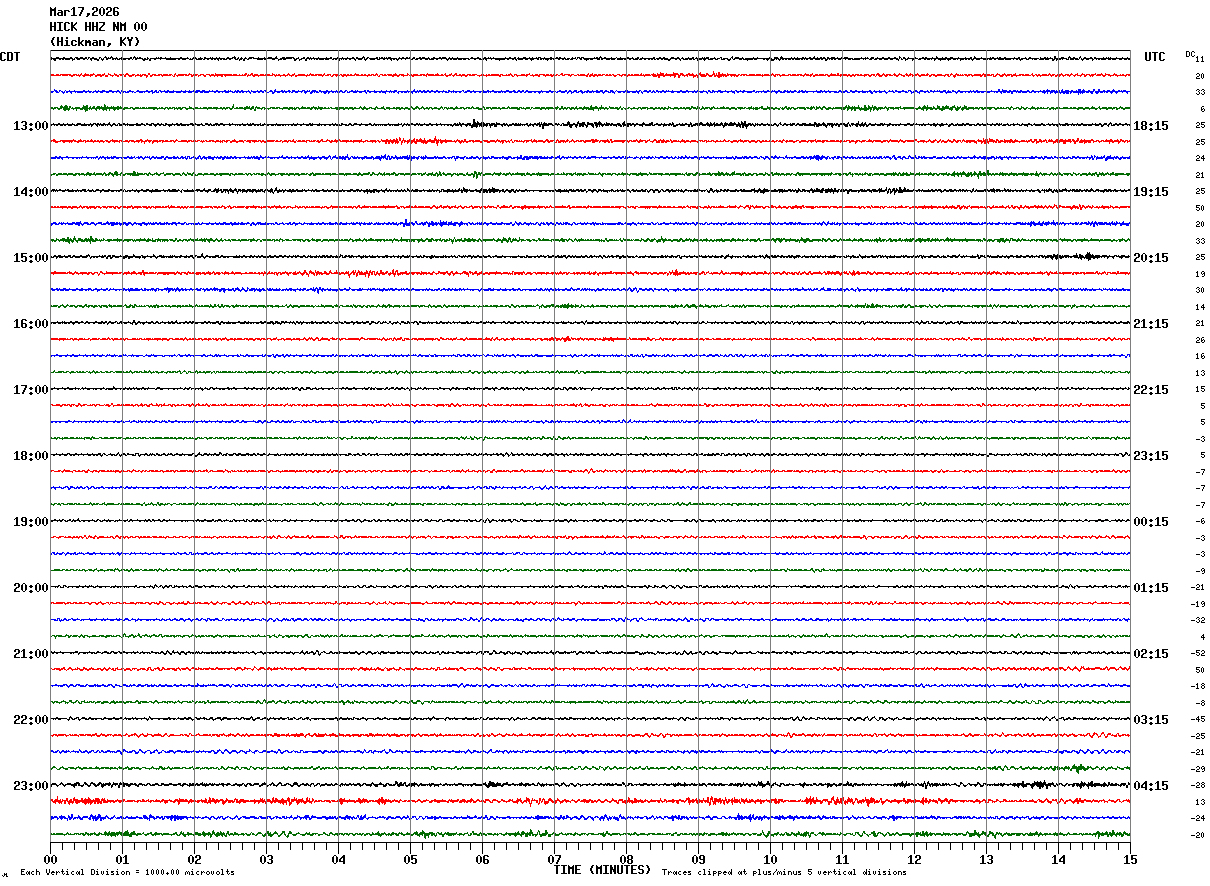Viewport: 1210px width, 886px height.
Task: Click minute tick label 15 on time axis
Action: [1129, 860]
